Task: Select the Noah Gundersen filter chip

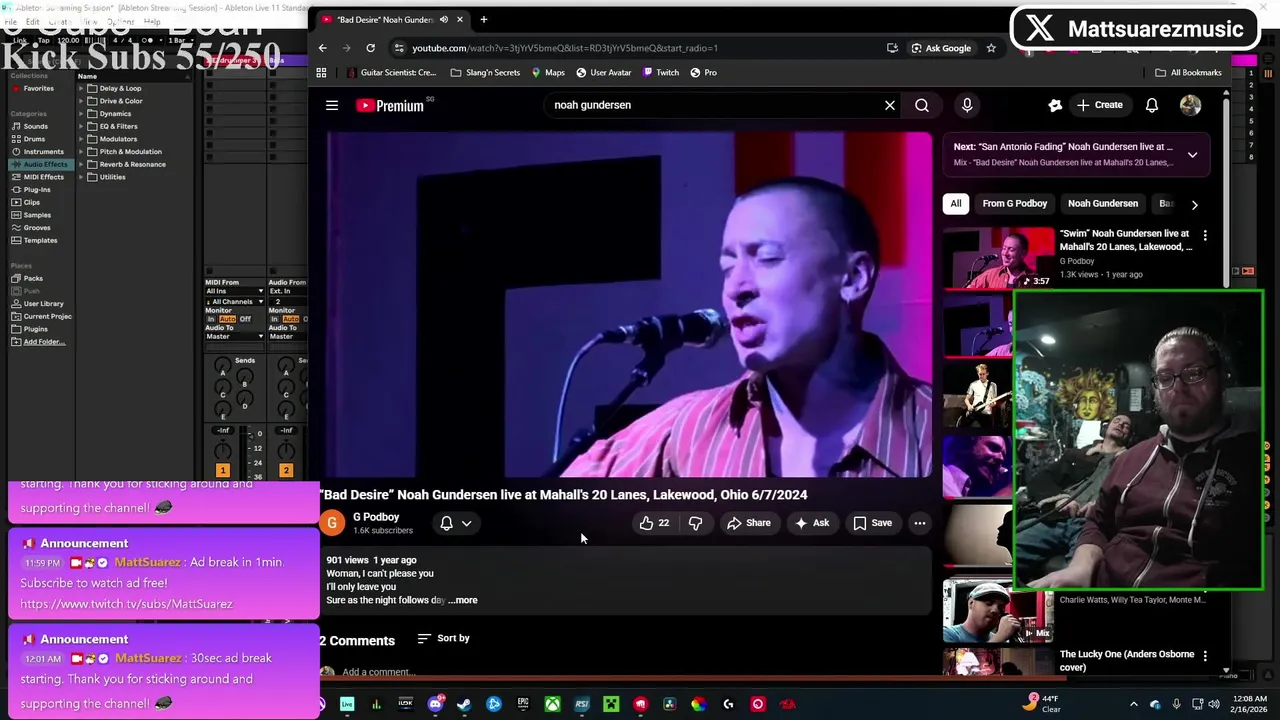Action: [x=1102, y=204]
